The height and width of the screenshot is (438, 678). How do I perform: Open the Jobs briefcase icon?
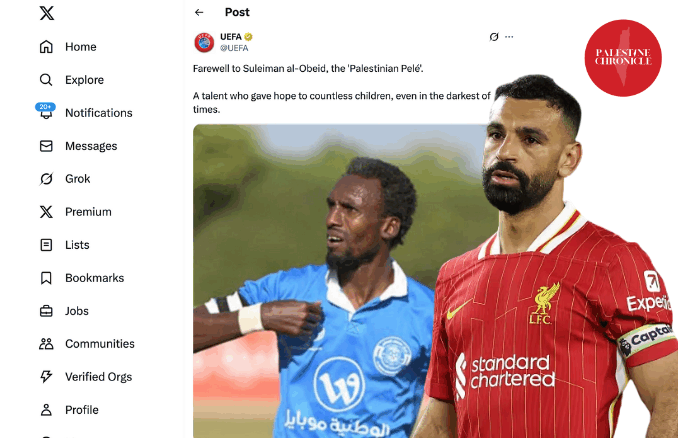pyautogui.click(x=46, y=311)
